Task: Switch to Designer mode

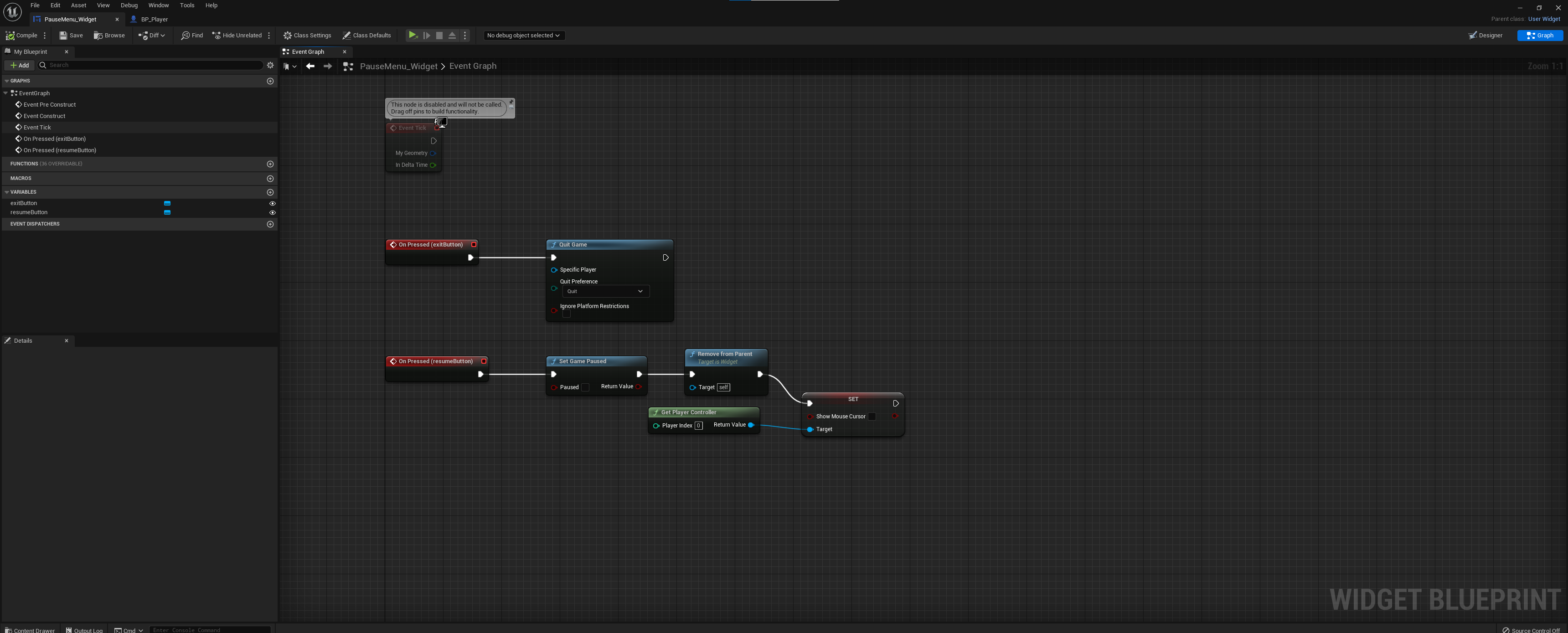Action: coord(1485,35)
